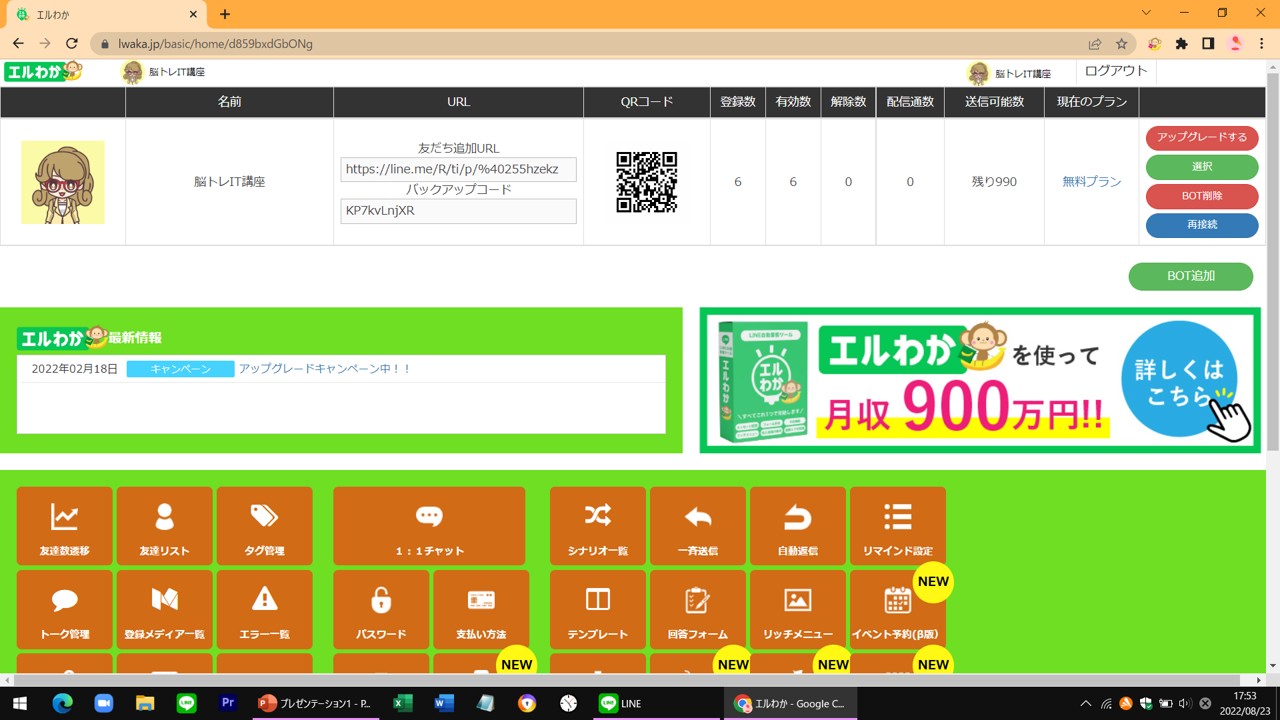This screenshot has width=1280, height=720.
Task: Click the blue キャンペーン label
Action: (181, 369)
